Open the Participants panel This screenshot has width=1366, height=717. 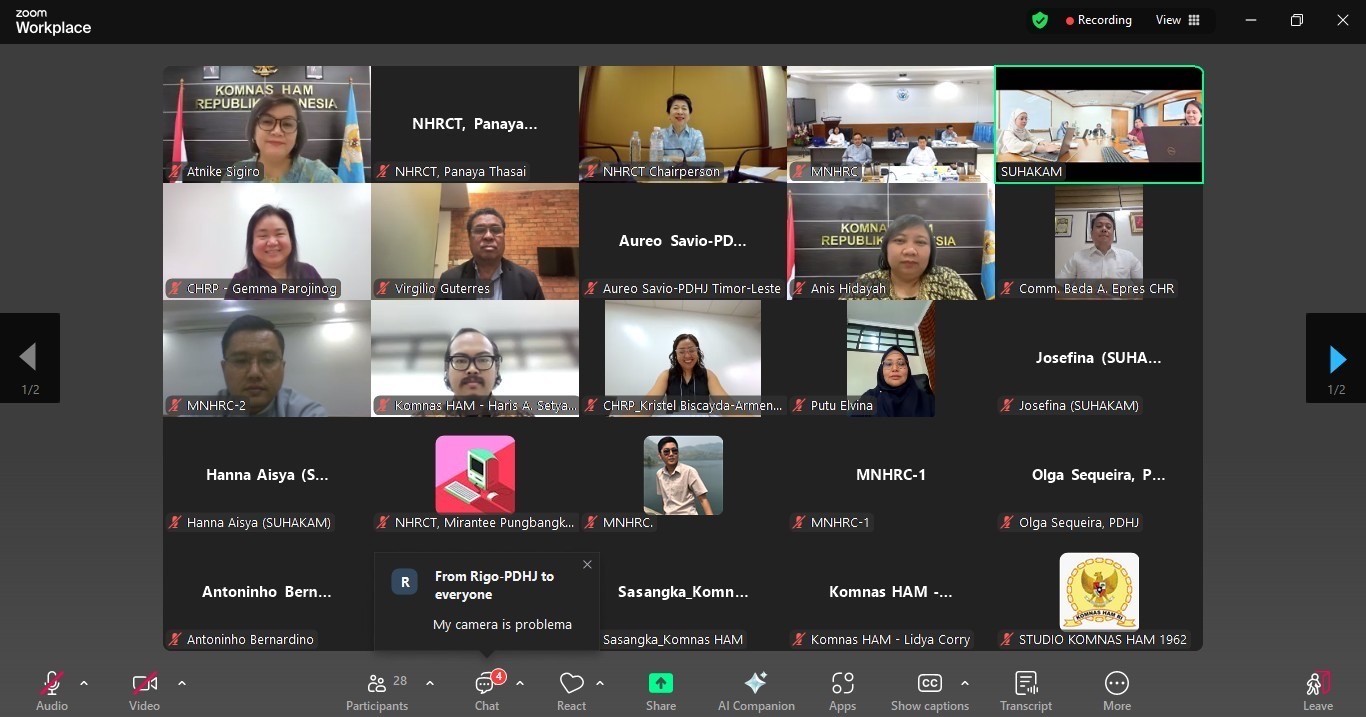click(377, 684)
